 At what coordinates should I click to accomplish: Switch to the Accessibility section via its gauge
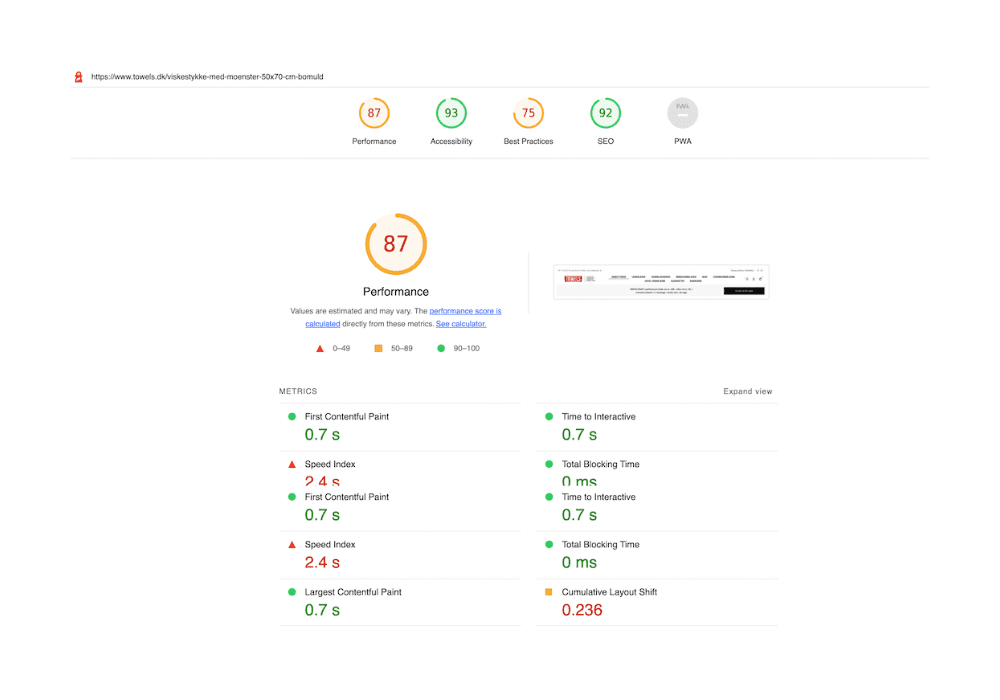pos(451,113)
